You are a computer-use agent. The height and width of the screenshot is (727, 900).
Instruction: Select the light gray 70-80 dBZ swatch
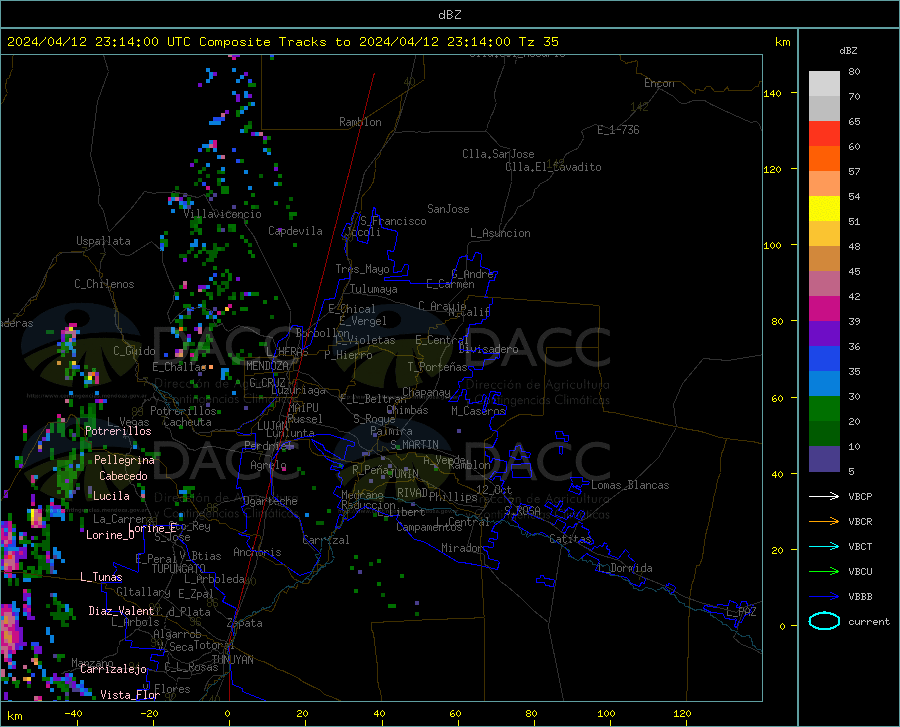coord(824,84)
